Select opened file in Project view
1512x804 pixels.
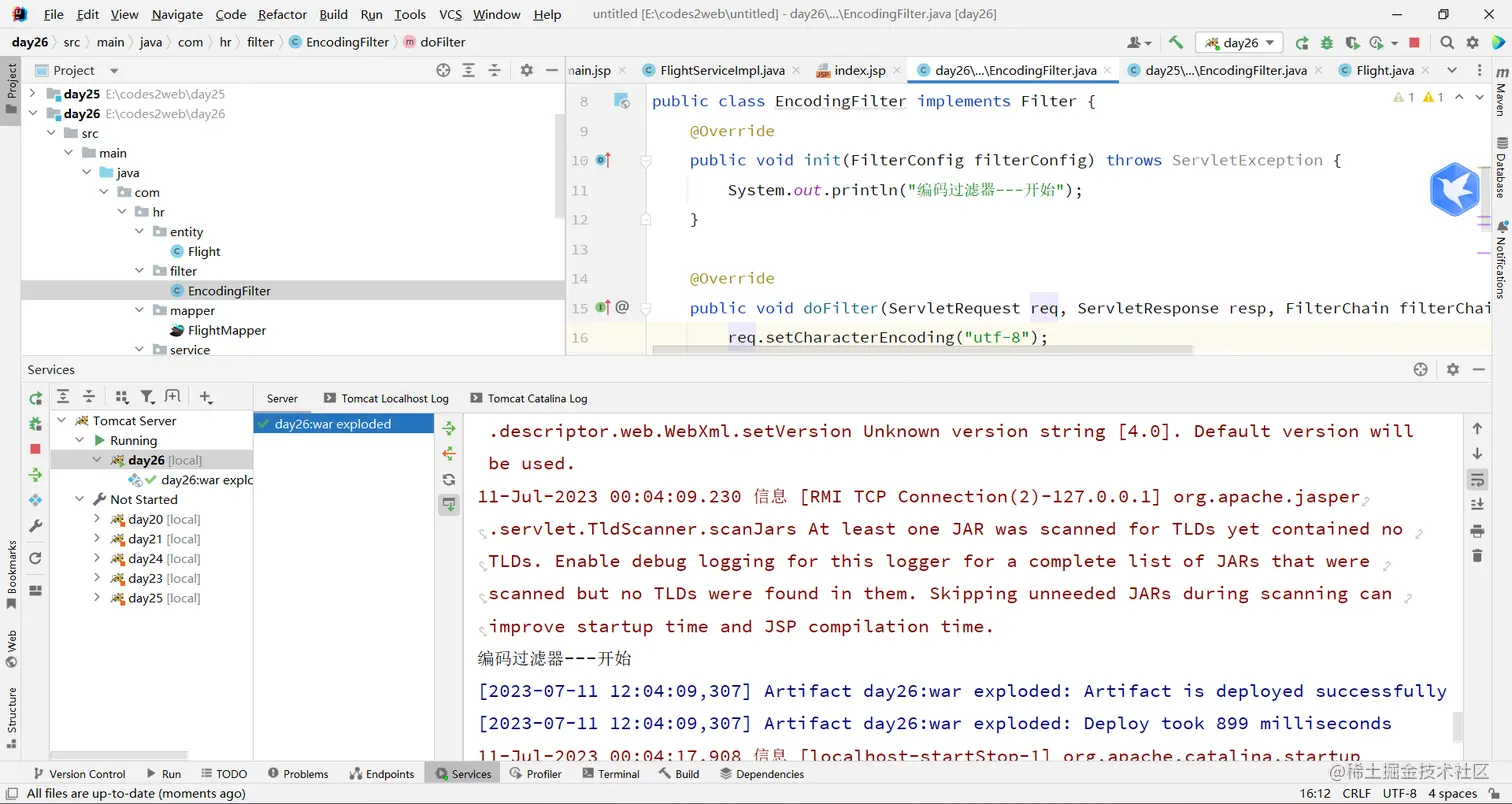(x=443, y=70)
